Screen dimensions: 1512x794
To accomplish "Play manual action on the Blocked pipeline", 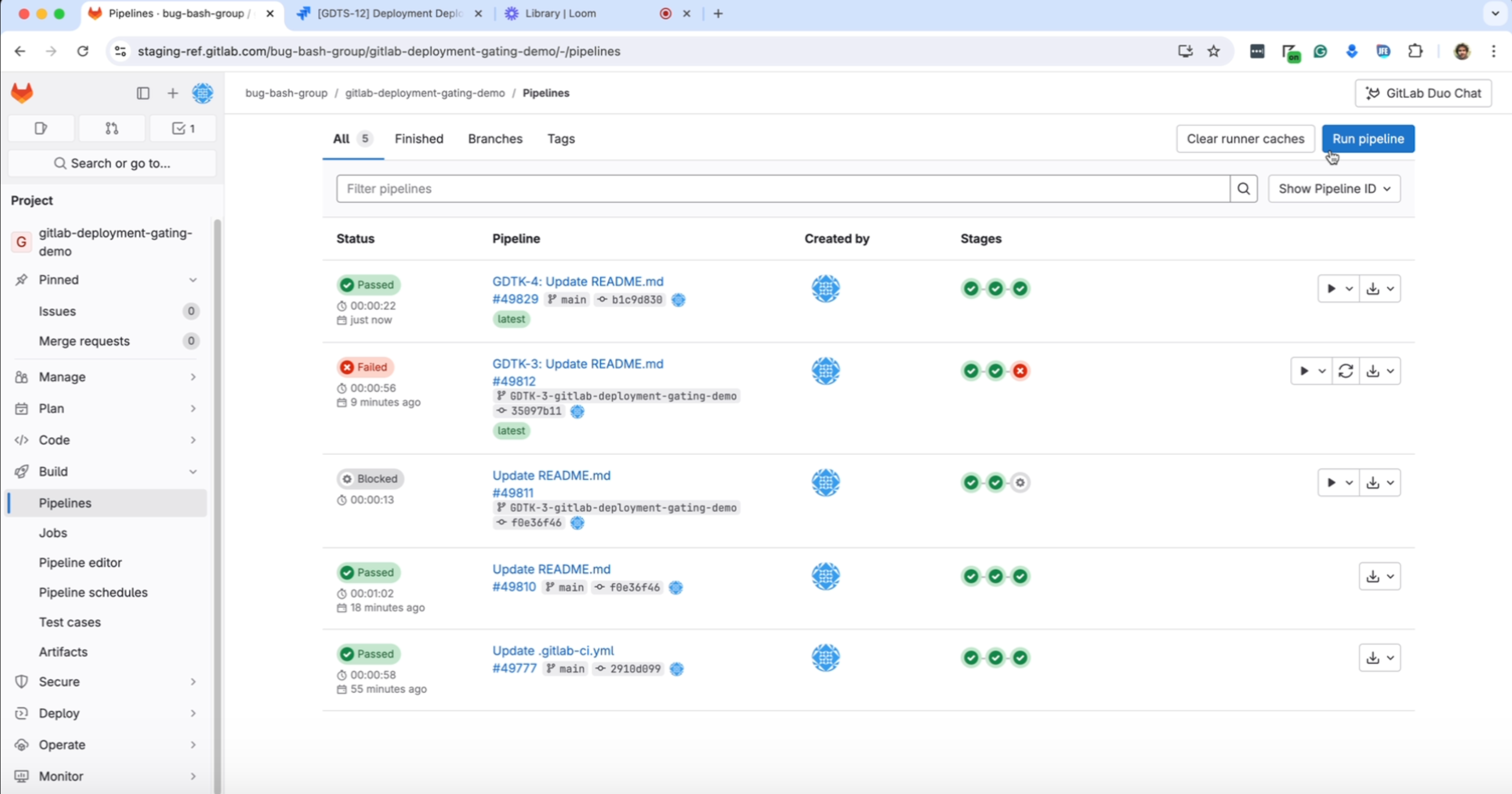I will coord(1330,482).
